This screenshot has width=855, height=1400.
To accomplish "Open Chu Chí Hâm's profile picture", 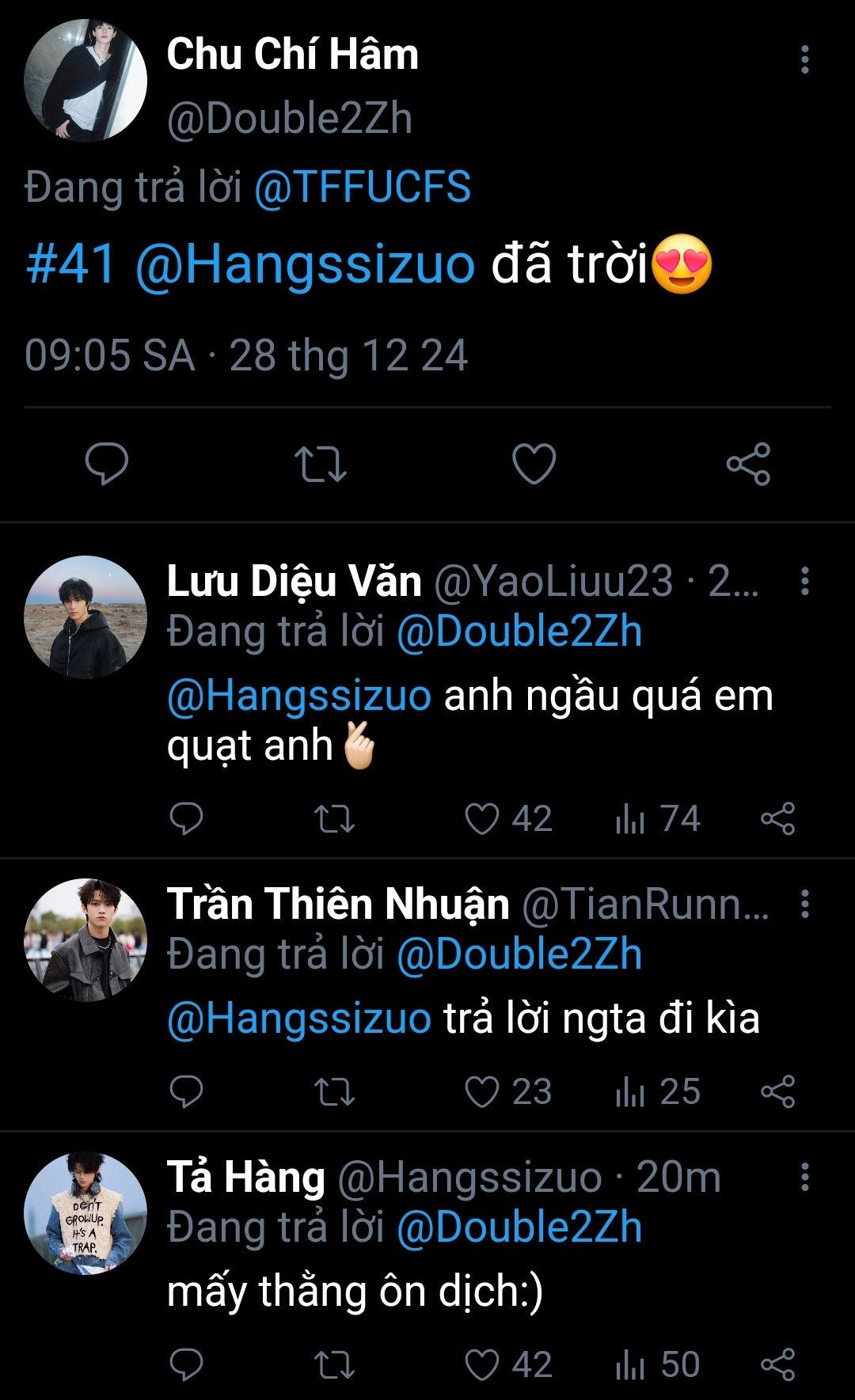I will pyautogui.click(x=85, y=81).
